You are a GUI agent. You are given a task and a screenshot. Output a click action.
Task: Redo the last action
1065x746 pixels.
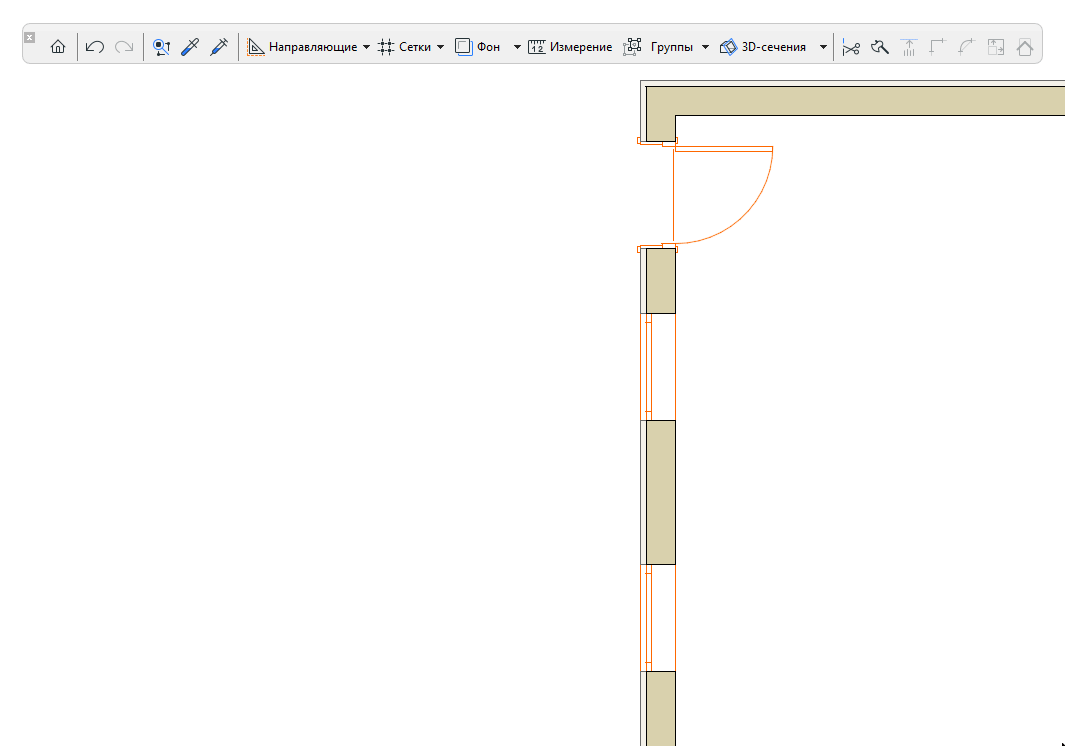122,46
